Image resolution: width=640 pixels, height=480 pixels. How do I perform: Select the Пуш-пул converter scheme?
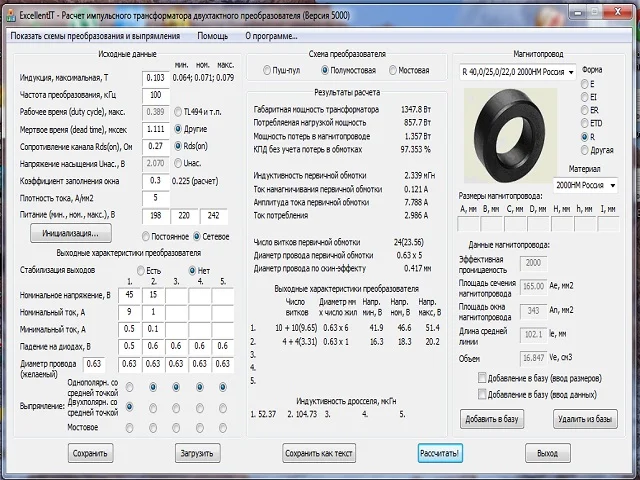point(266,71)
